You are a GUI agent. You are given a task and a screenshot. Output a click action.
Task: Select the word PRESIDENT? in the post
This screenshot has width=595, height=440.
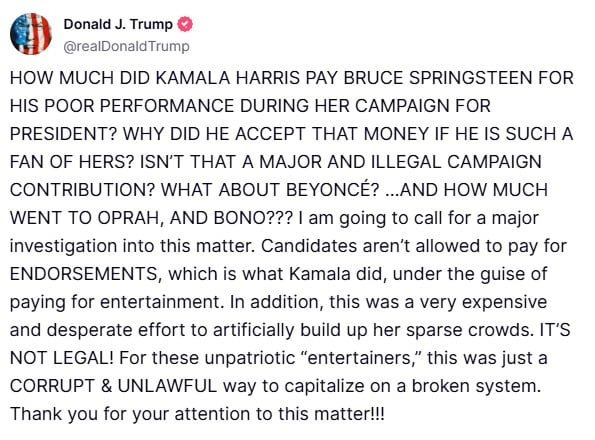[63, 134]
